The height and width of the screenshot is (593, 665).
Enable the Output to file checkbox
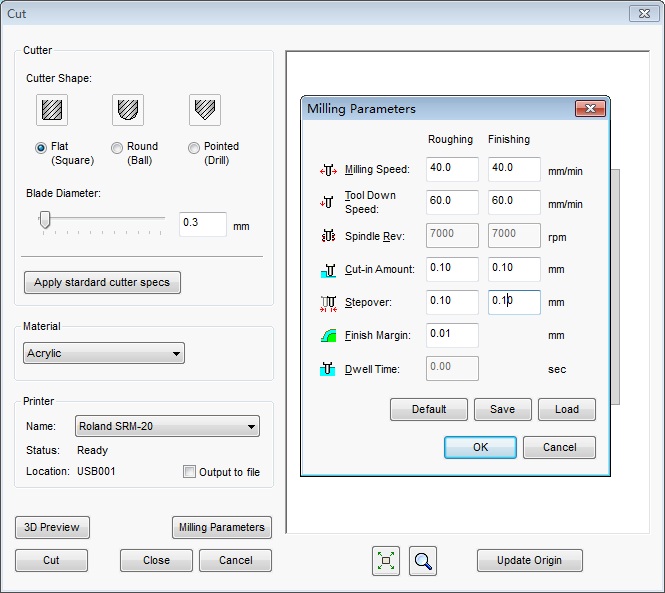point(189,472)
